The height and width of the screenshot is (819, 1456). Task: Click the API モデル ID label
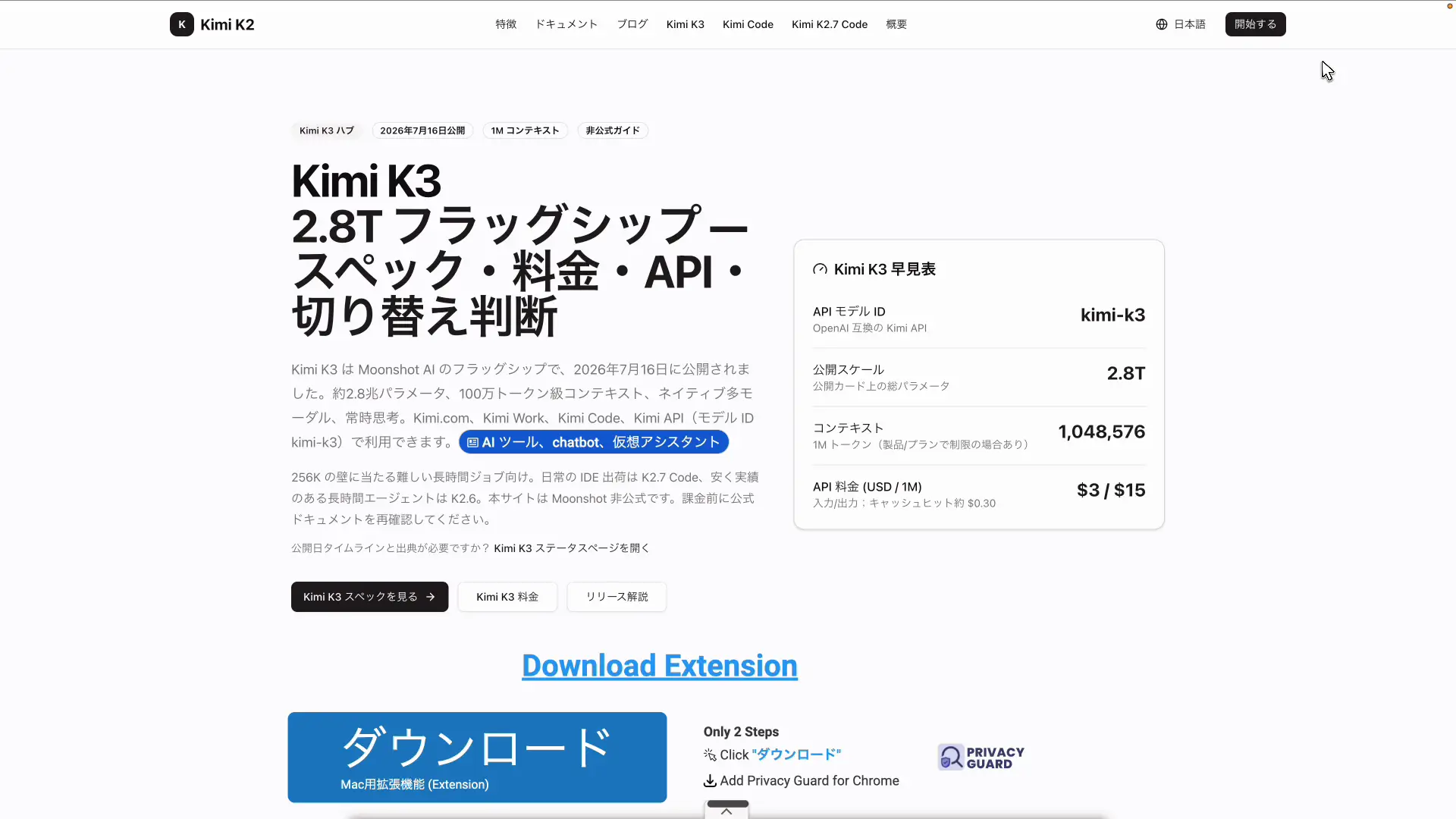point(849,312)
